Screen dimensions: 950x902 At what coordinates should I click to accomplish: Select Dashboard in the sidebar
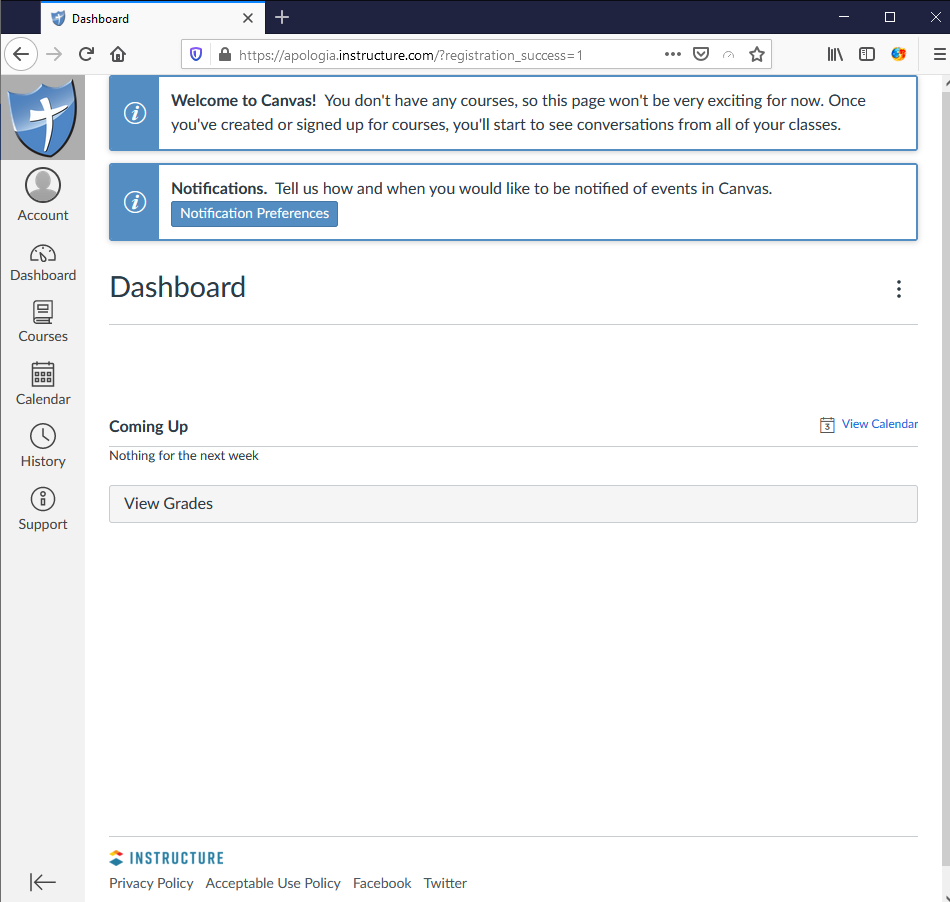pos(43,262)
